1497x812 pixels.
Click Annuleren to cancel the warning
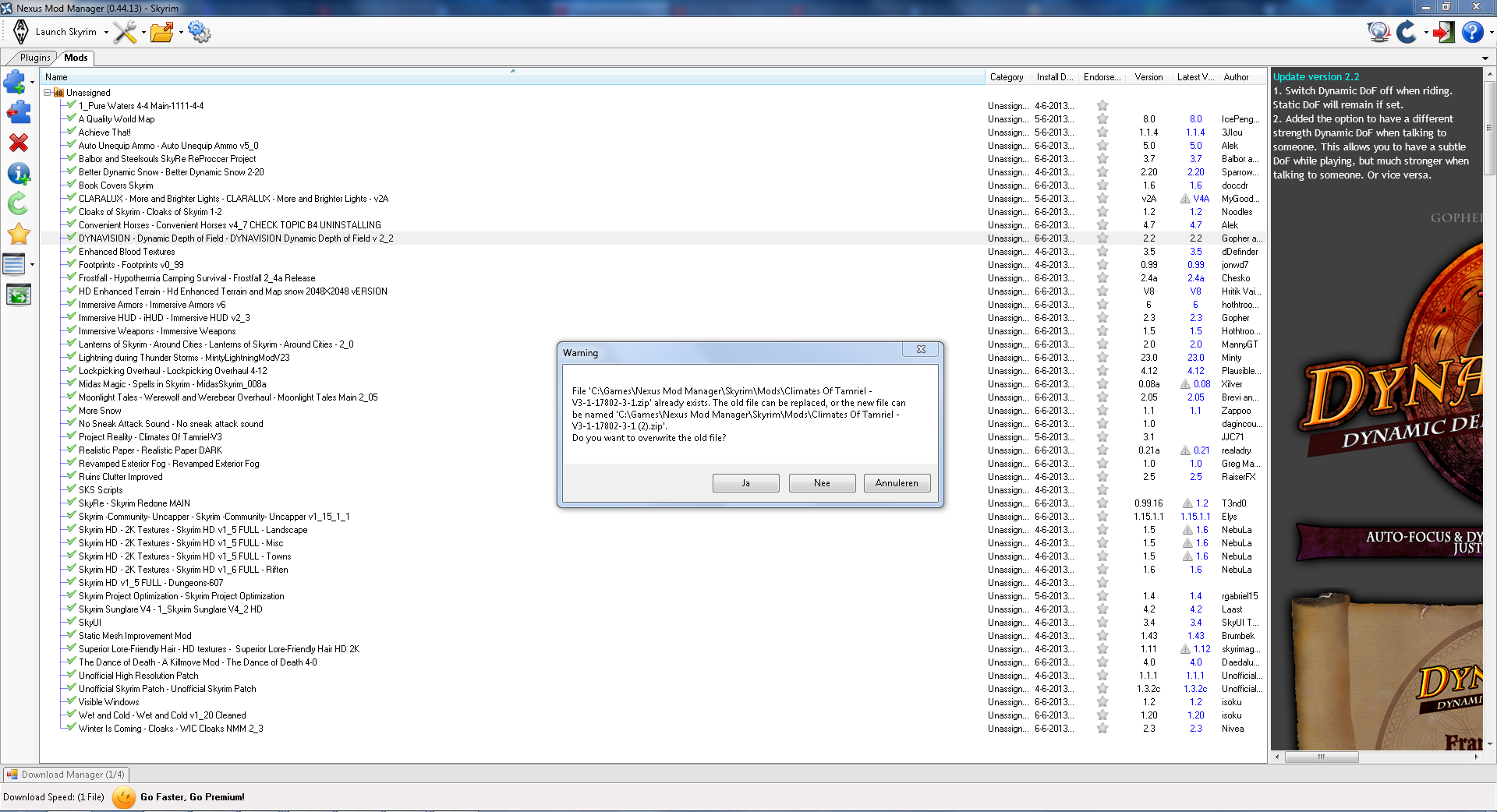tap(897, 483)
